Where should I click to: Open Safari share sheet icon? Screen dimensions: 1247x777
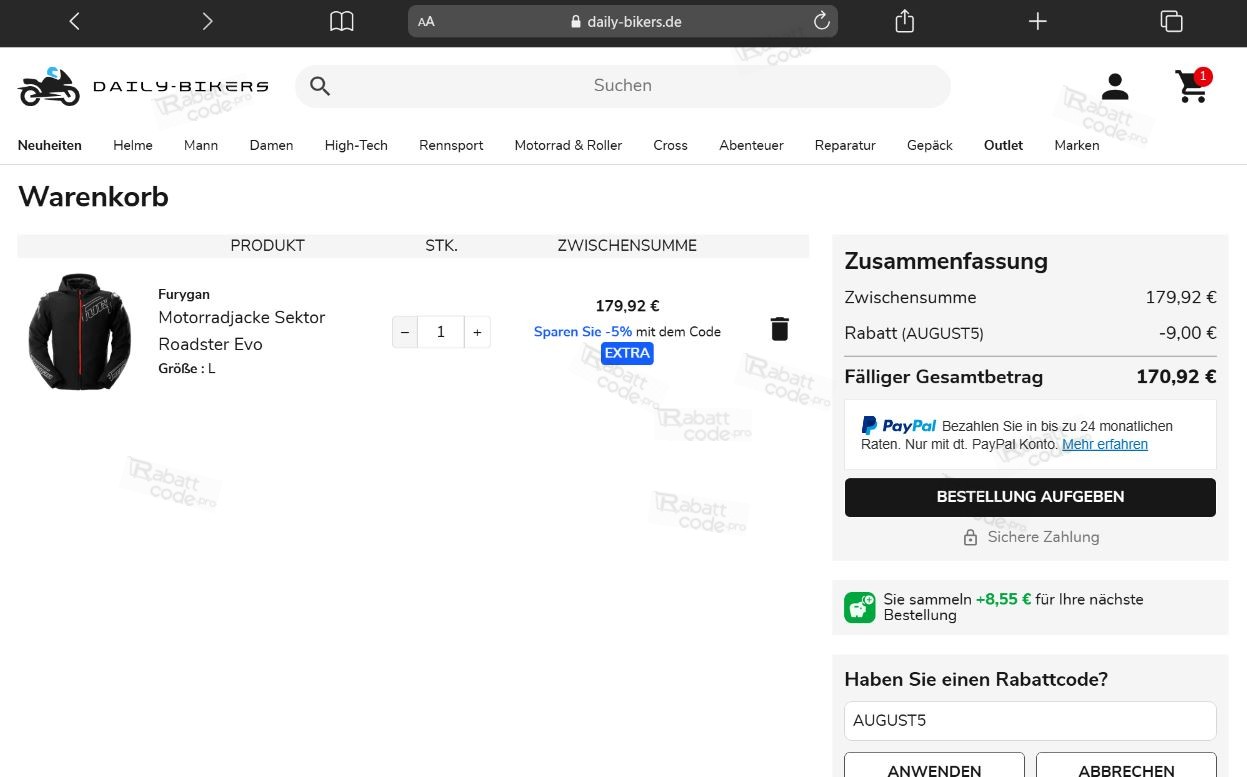point(905,21)
